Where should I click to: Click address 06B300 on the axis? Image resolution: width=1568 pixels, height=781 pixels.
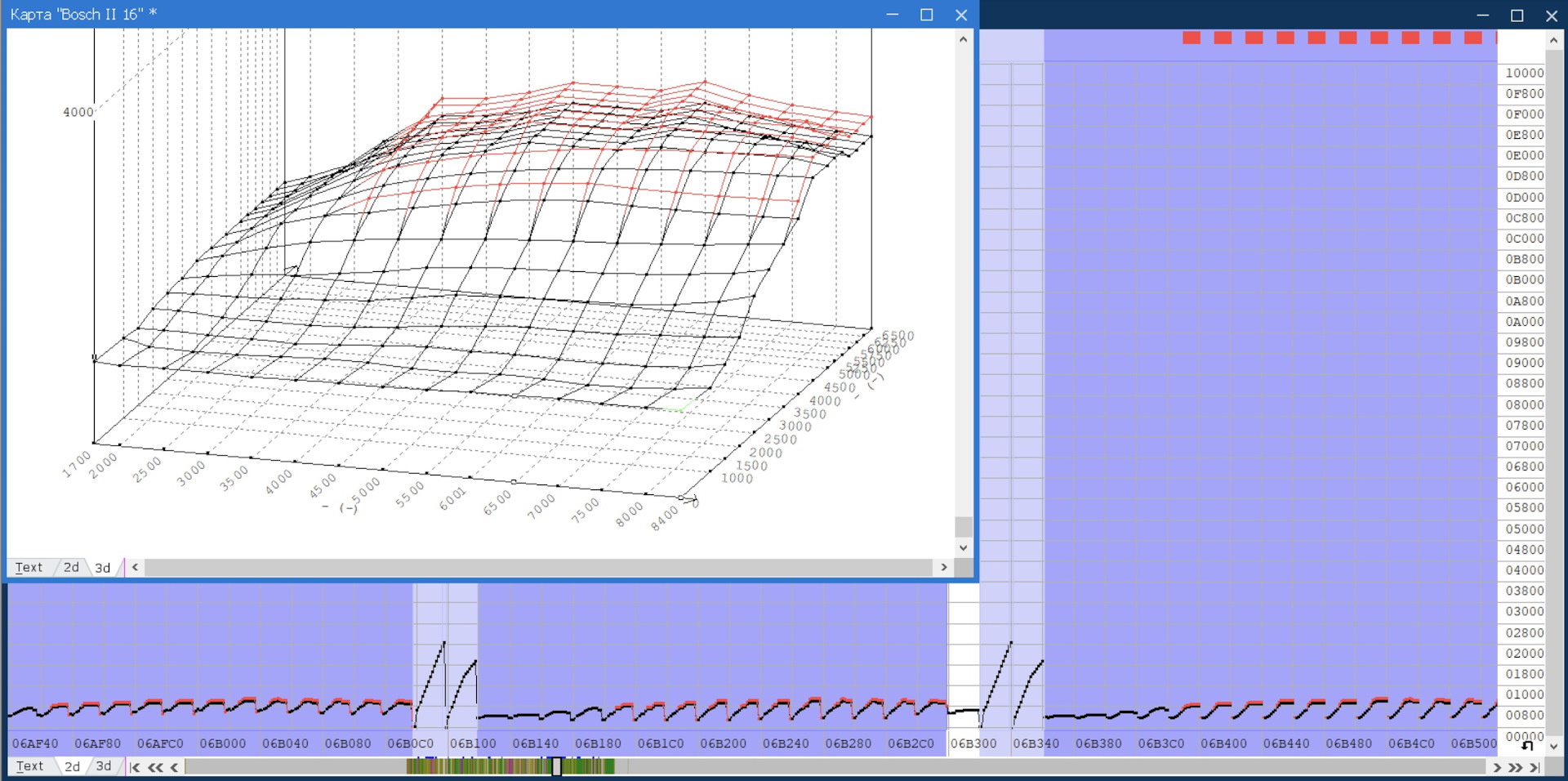[x=973, y=743]
